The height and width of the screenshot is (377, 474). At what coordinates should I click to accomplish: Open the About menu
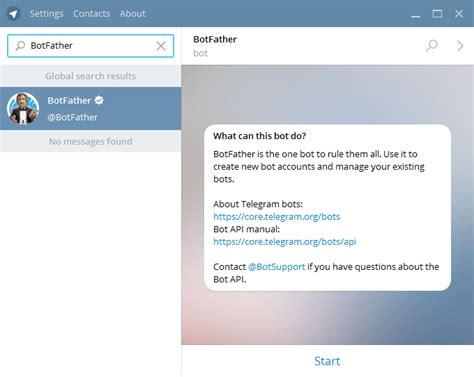click(133, 14)
